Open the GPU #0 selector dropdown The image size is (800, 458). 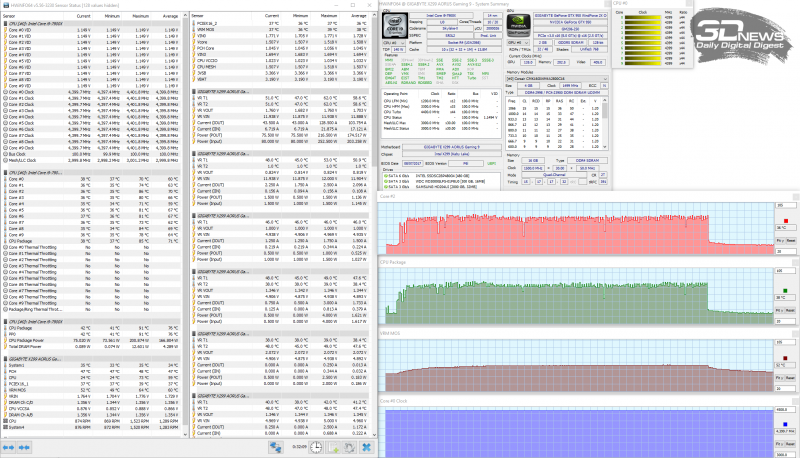click(x=518, y=43)
